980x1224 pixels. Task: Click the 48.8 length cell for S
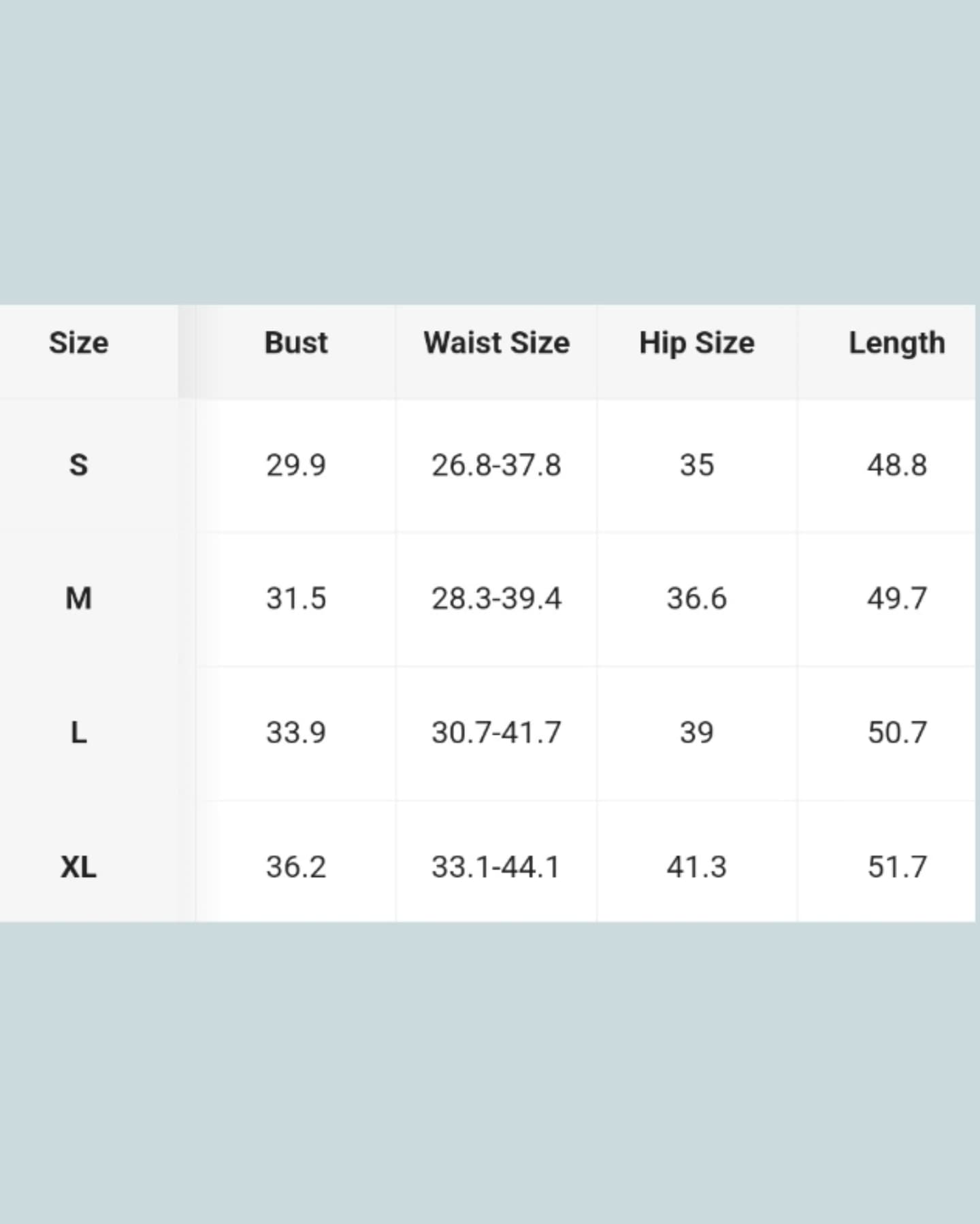point(896,465)
